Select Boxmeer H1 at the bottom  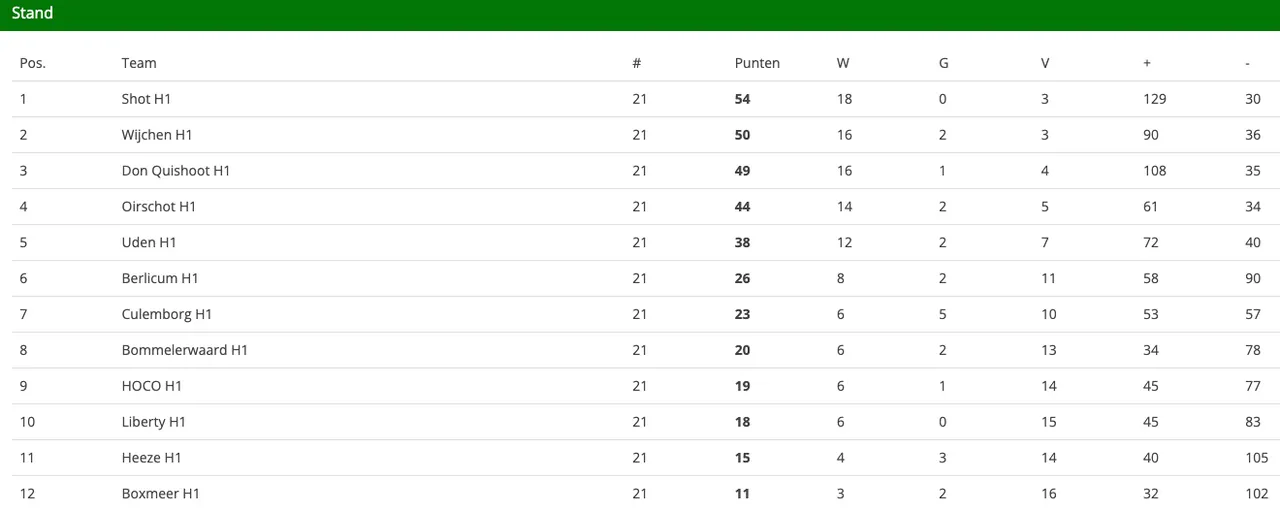click(161, 494)
